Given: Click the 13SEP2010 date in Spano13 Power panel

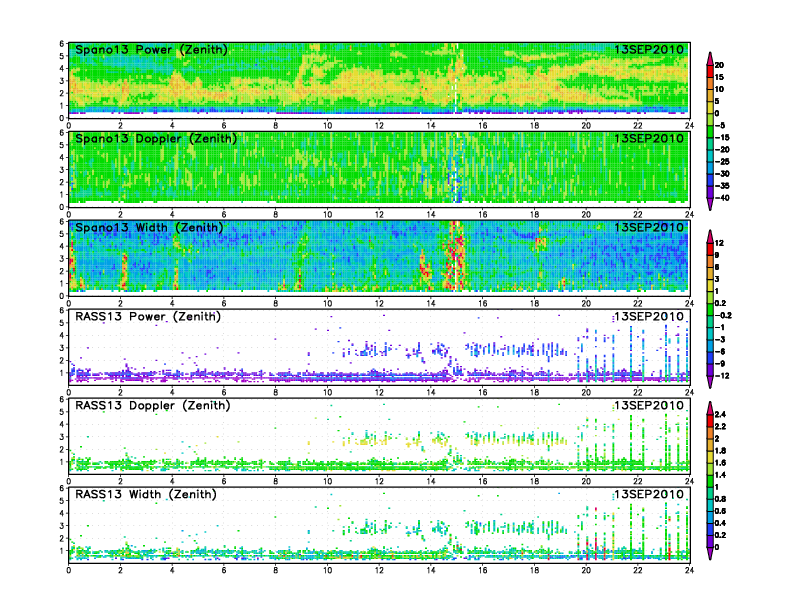Looking at the screenshot, I should (649, 49).
